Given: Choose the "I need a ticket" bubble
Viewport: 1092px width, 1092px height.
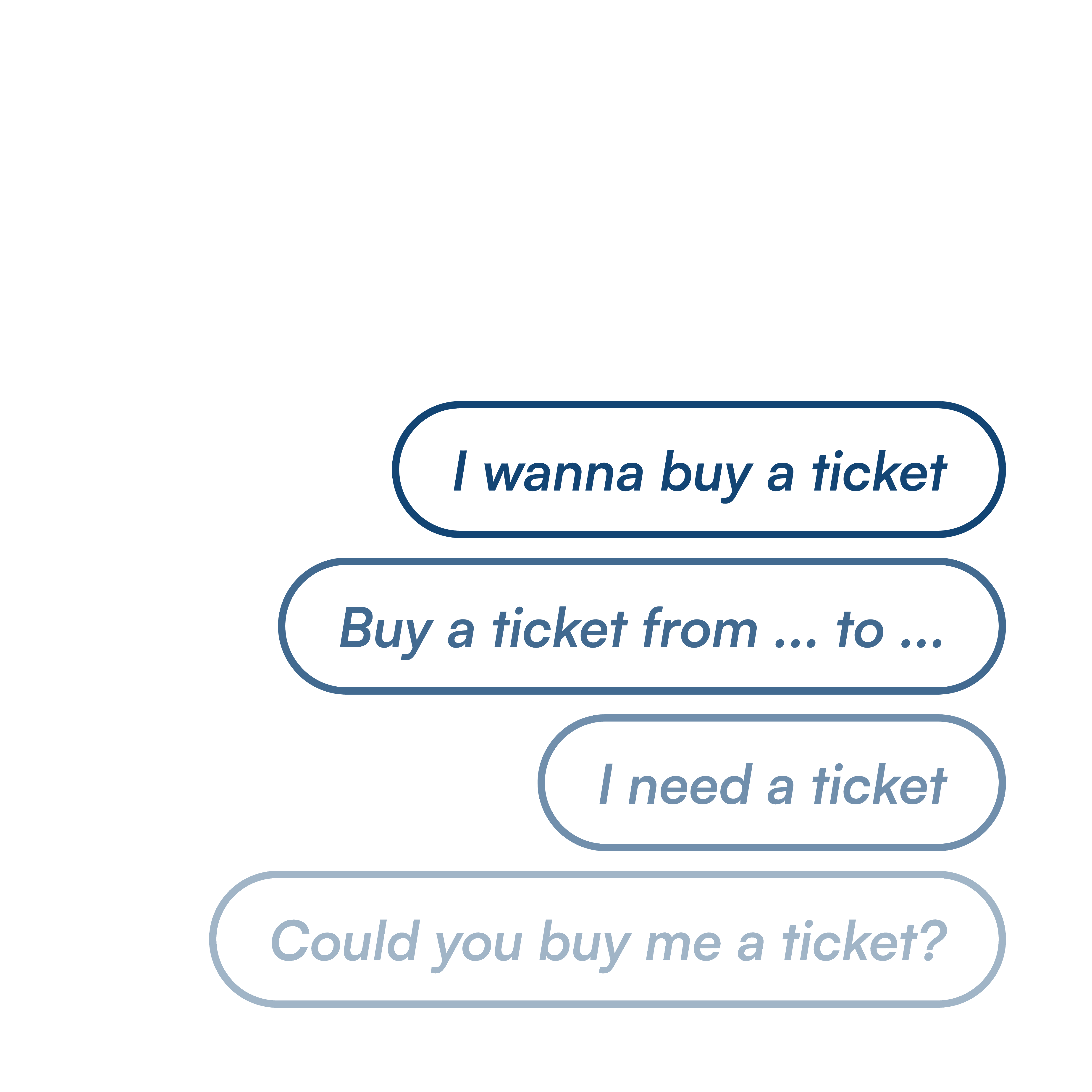Looking at the screenshot, I should pyautogui.click(x=772, y=783).
